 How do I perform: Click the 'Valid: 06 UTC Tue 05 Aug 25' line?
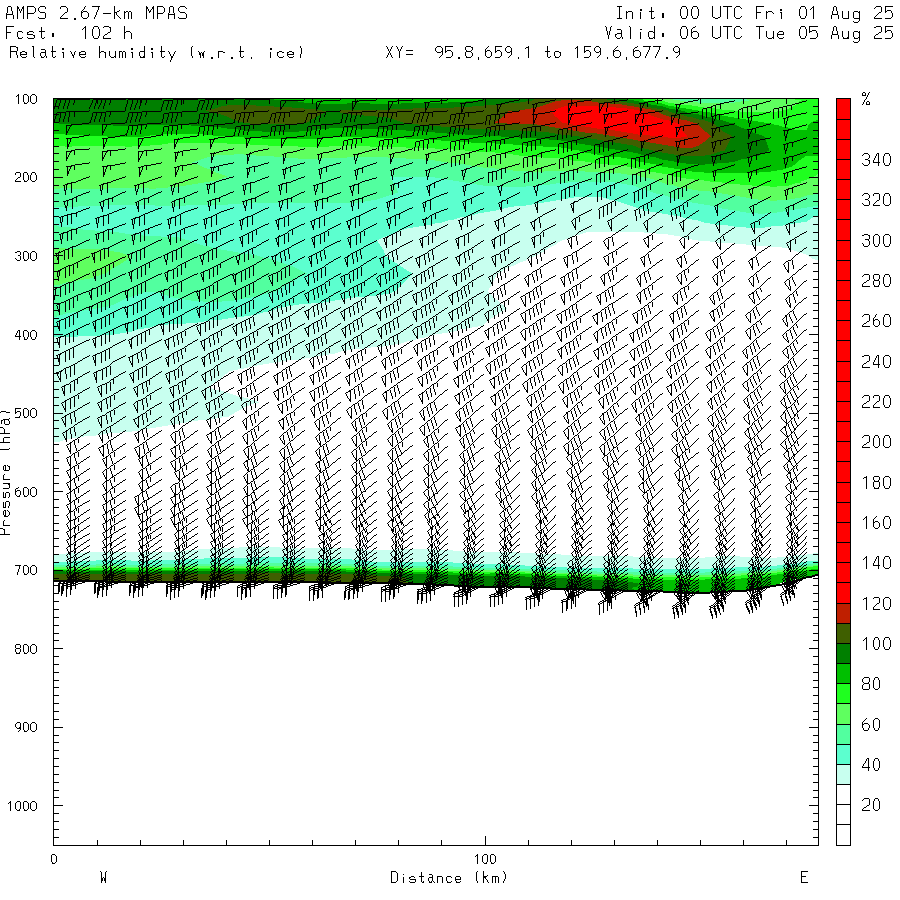[749, 33]
